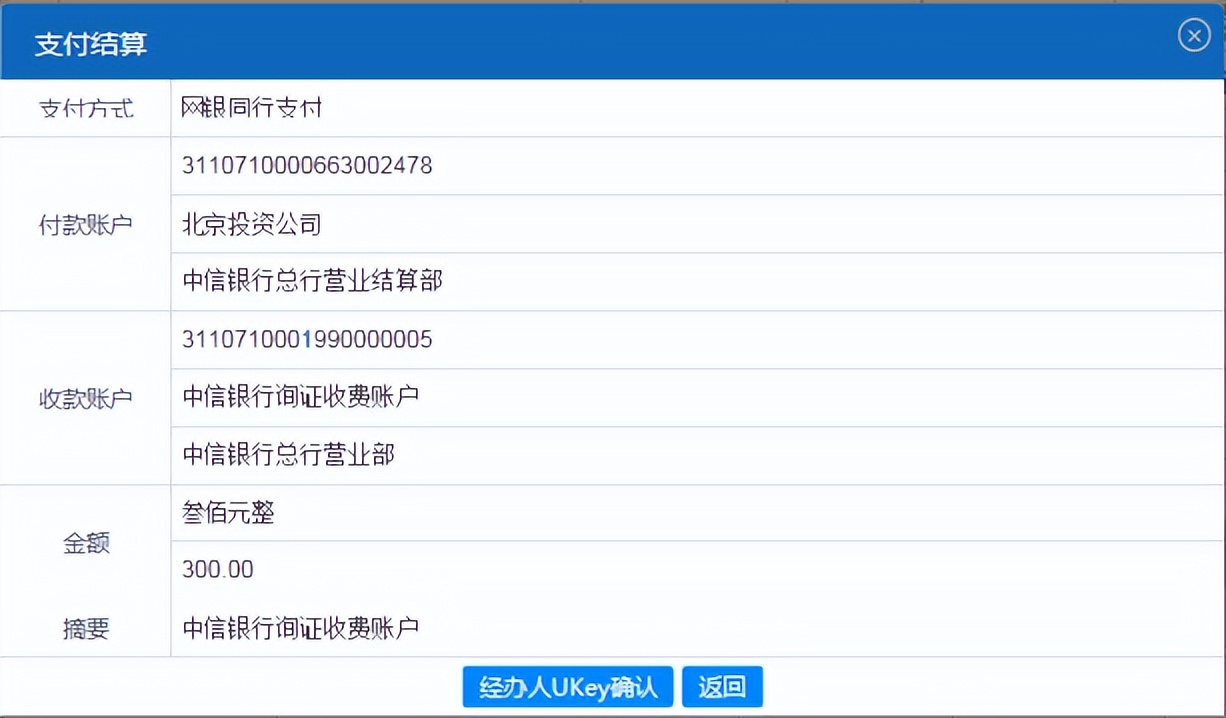Select the numeric amount 300.00

215,569
